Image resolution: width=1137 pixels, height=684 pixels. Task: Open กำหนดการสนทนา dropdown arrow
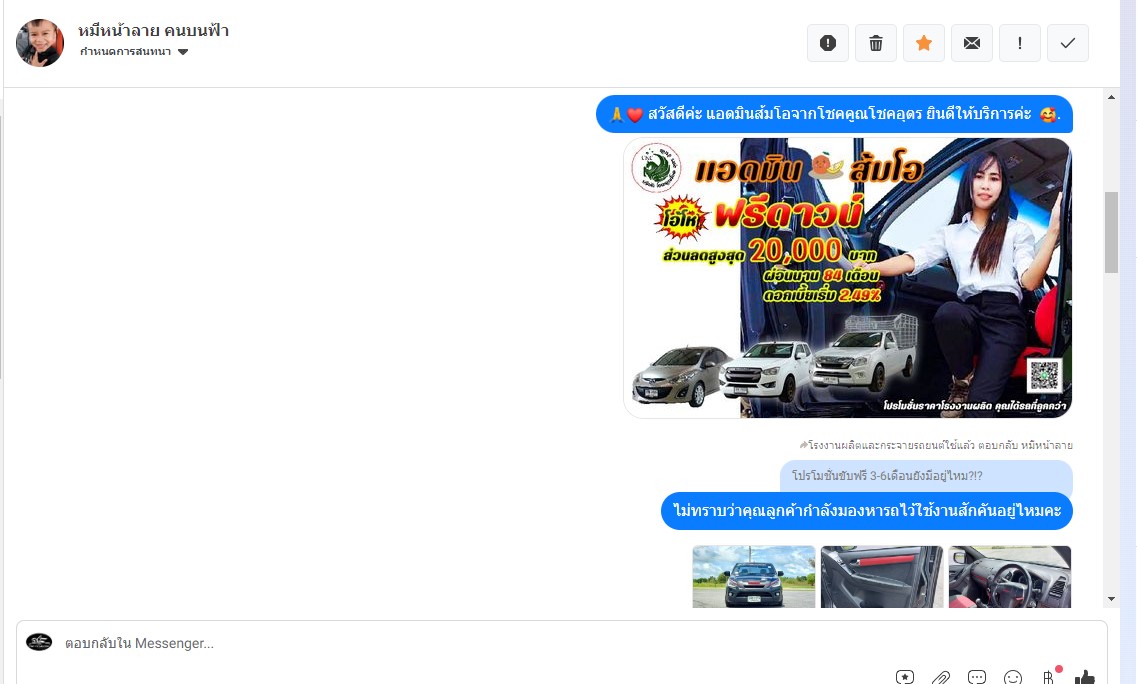pyautogui.click(x=183, y=51)
